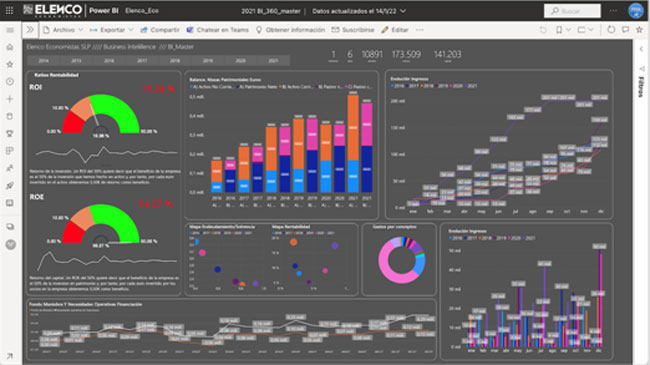Click the Get data arrow at sidebar bottom
The height and width of the screenshot is (365, 650).
click(10, 356)
